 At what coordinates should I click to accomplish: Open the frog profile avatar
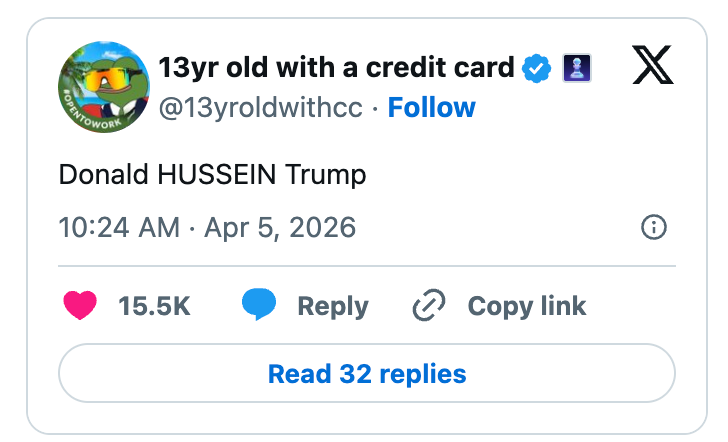click(104, 87)
